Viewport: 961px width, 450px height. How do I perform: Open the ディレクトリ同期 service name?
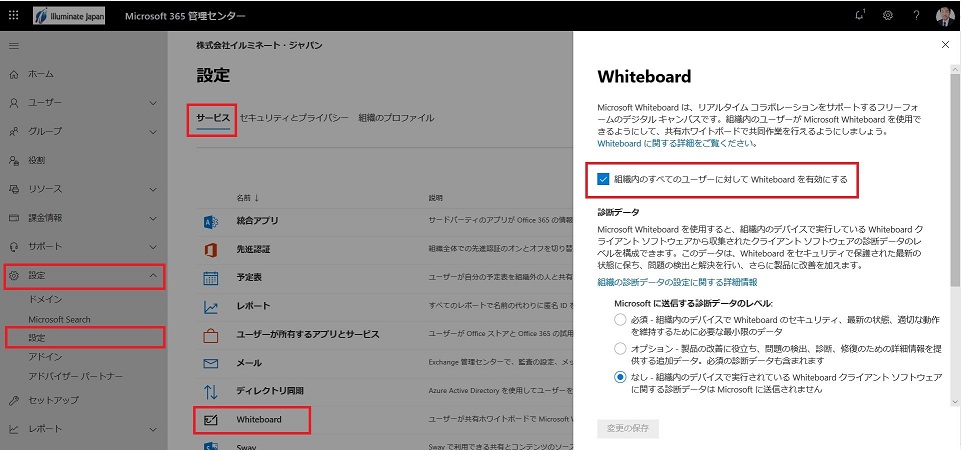(270, 391)
